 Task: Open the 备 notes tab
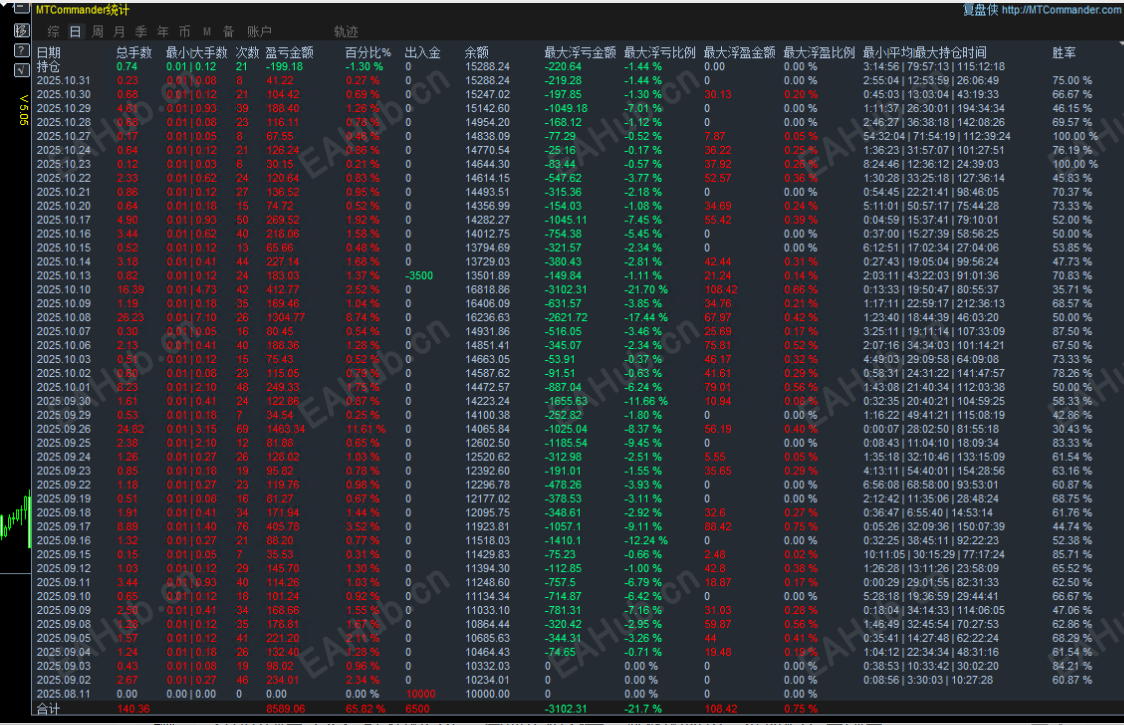tap(228, 32)
